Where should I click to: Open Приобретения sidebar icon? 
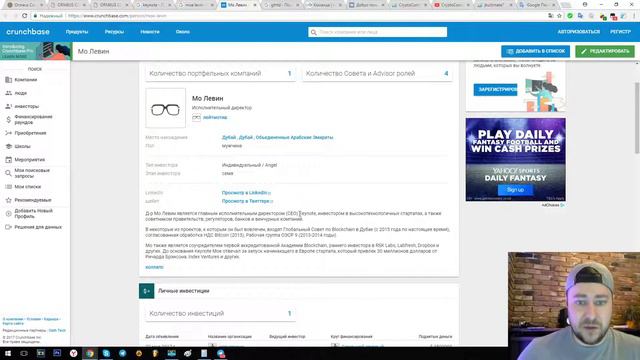9,133
